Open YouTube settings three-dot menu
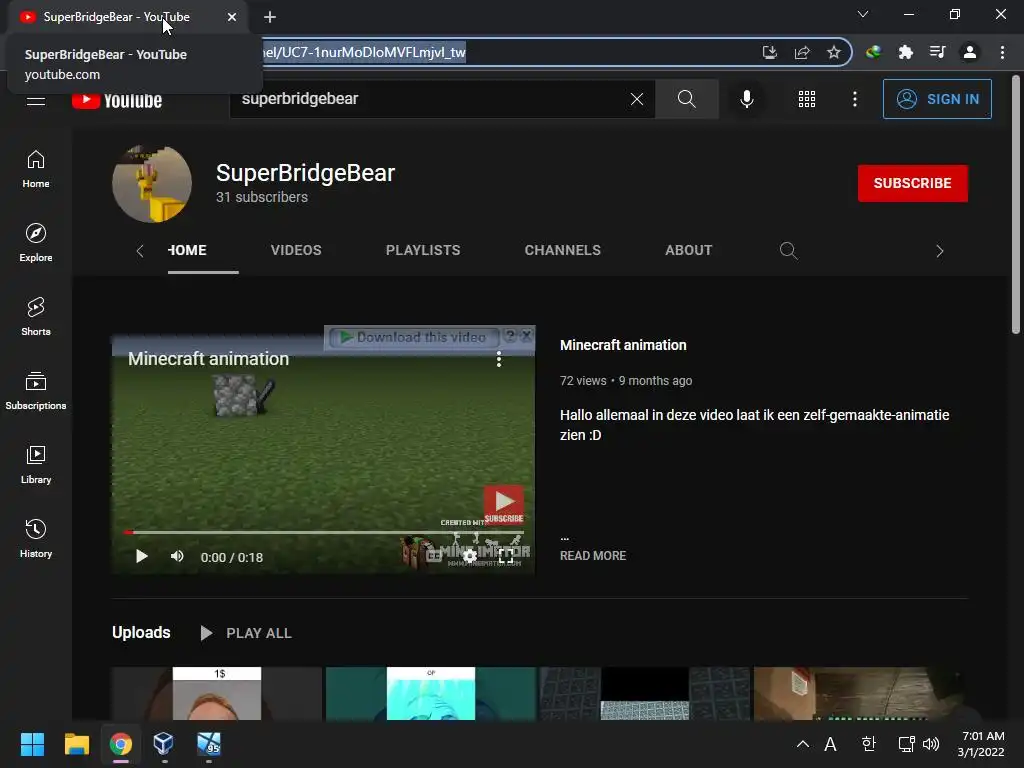 (x=855, y=99)
